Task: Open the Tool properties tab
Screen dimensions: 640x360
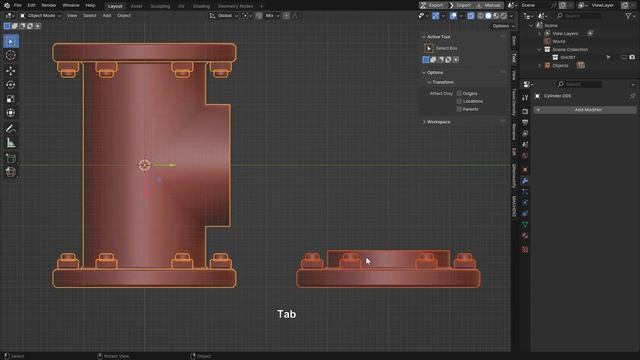Action: [525, 98]
